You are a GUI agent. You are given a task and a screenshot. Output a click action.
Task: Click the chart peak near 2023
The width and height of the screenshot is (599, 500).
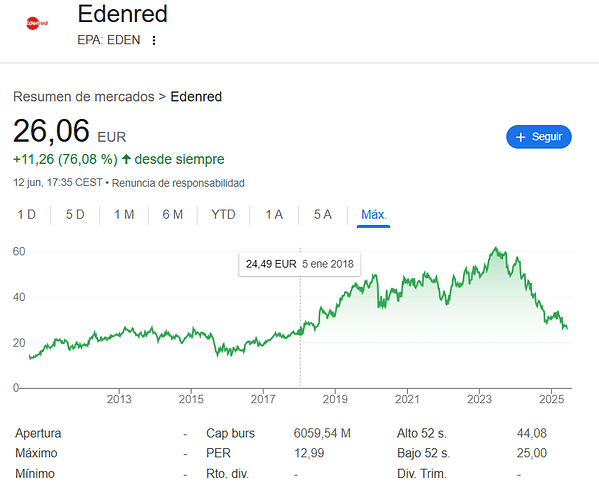496,249
